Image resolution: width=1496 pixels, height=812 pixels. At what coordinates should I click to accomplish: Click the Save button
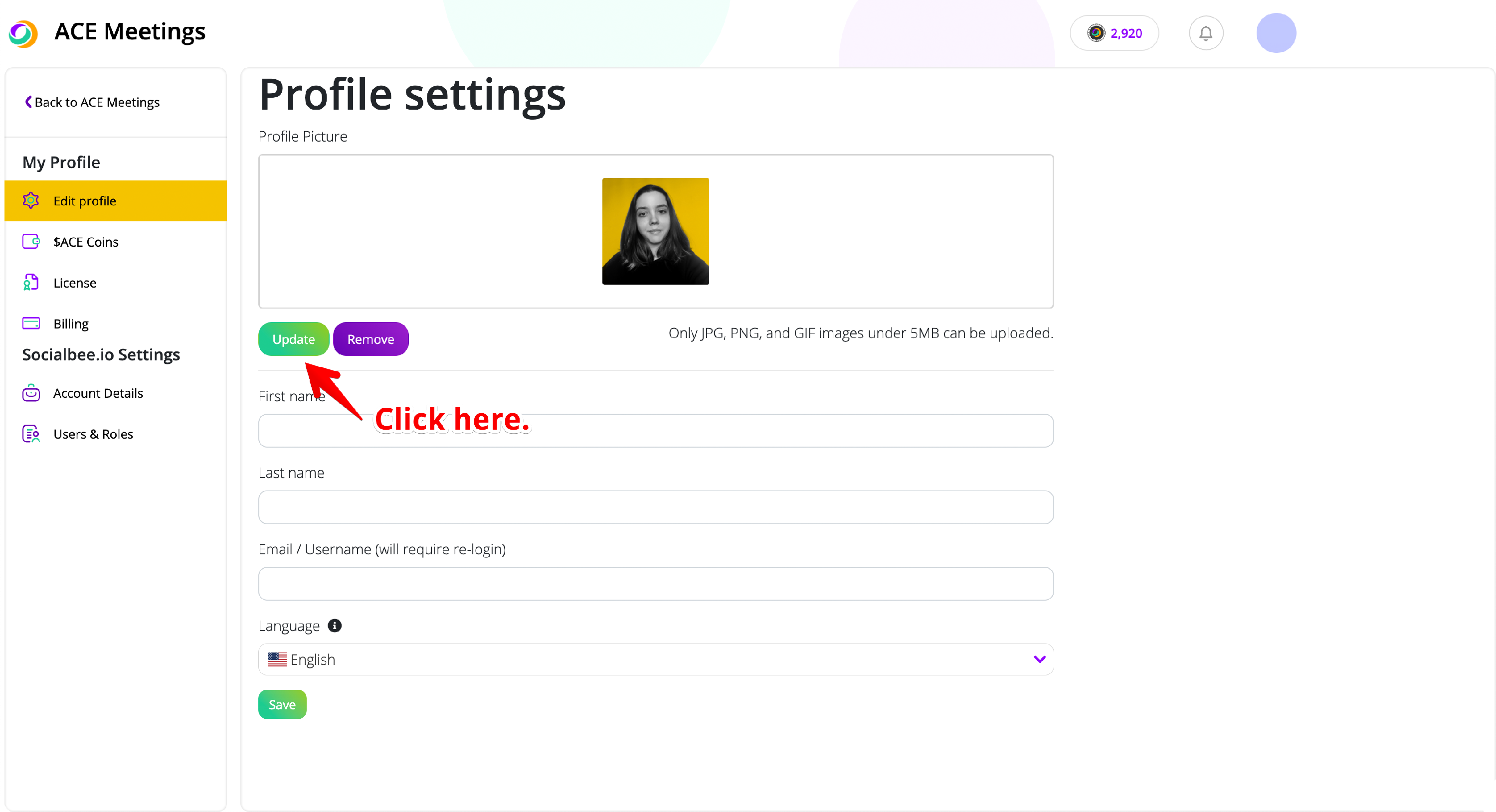pos(282,705)
